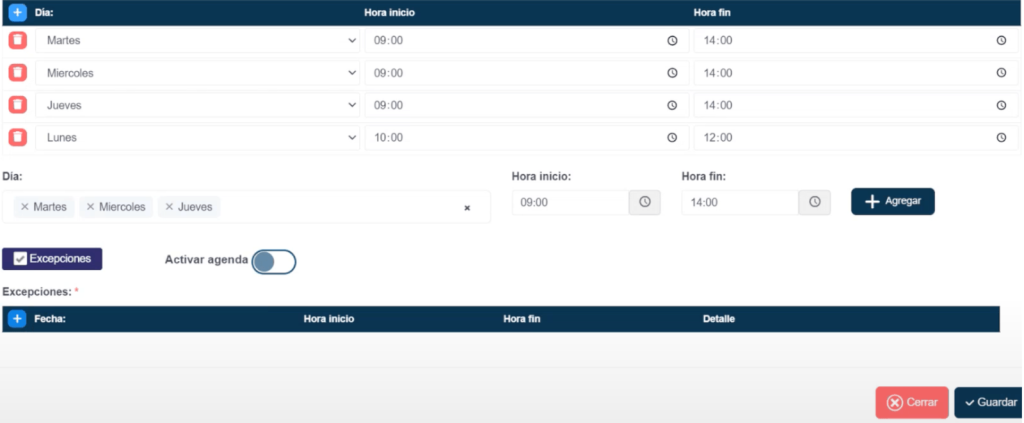Open the Martes day dropdown
This screenshot has height=423, width=1024.
pyautogui.click(x=198, y=40)
